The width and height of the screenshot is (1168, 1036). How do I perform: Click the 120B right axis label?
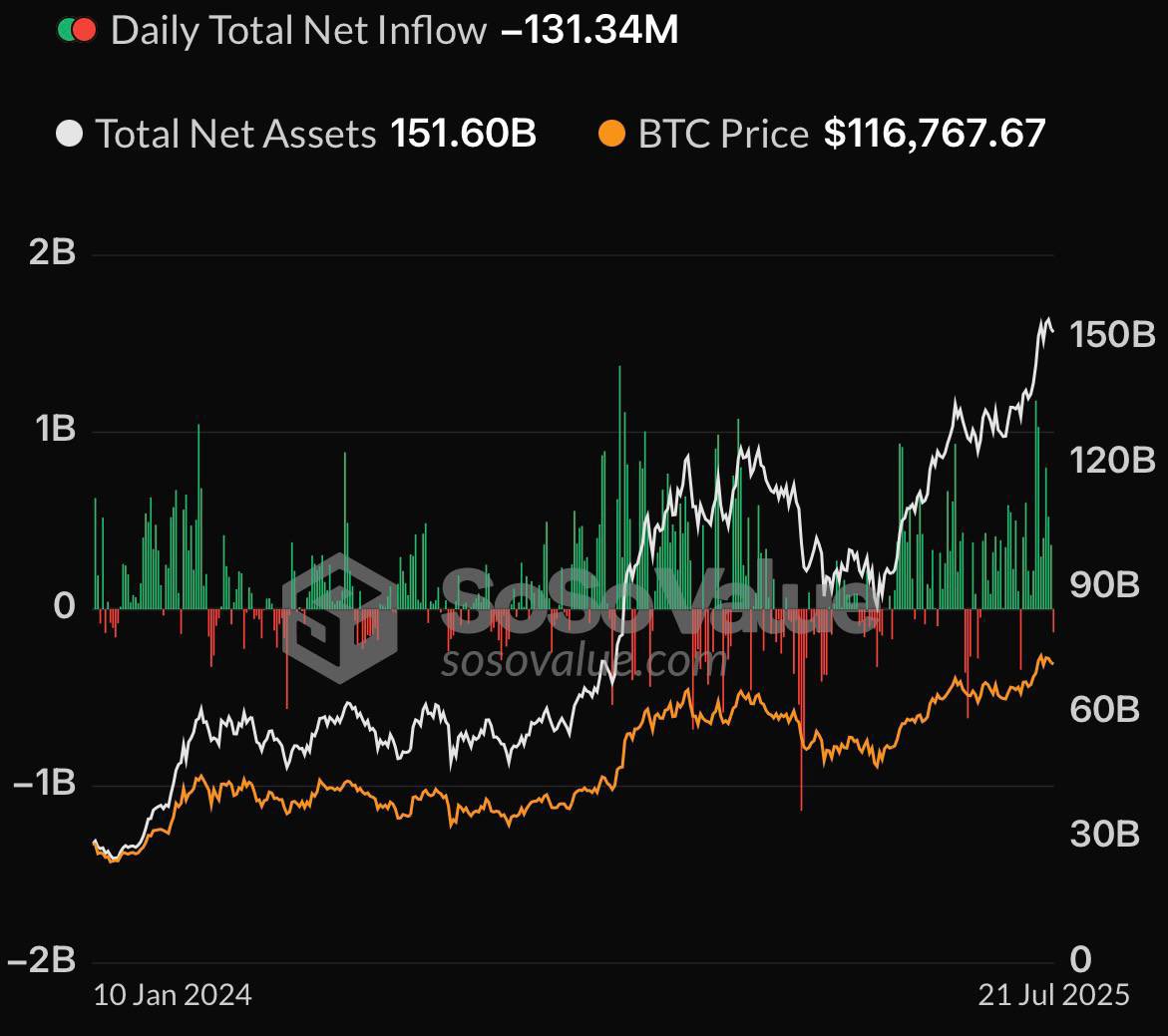pos(1112,461)
